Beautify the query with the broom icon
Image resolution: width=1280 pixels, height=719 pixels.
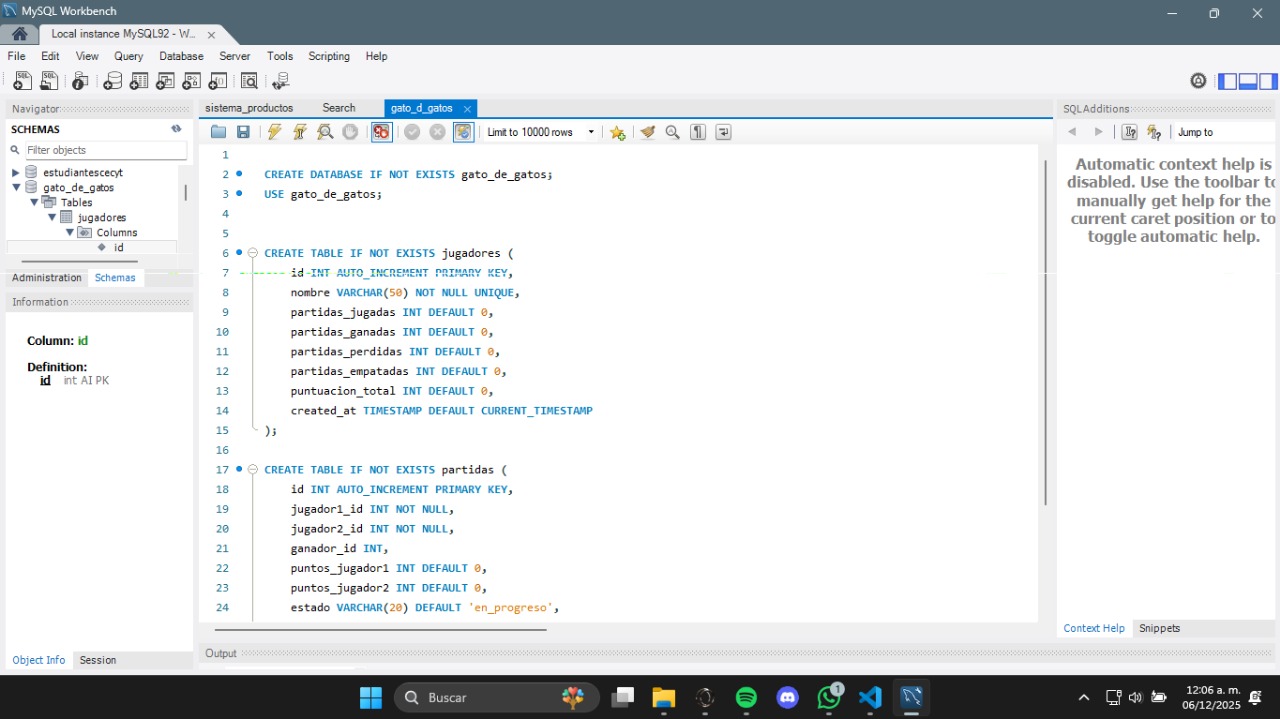click(x=647, y=132)
